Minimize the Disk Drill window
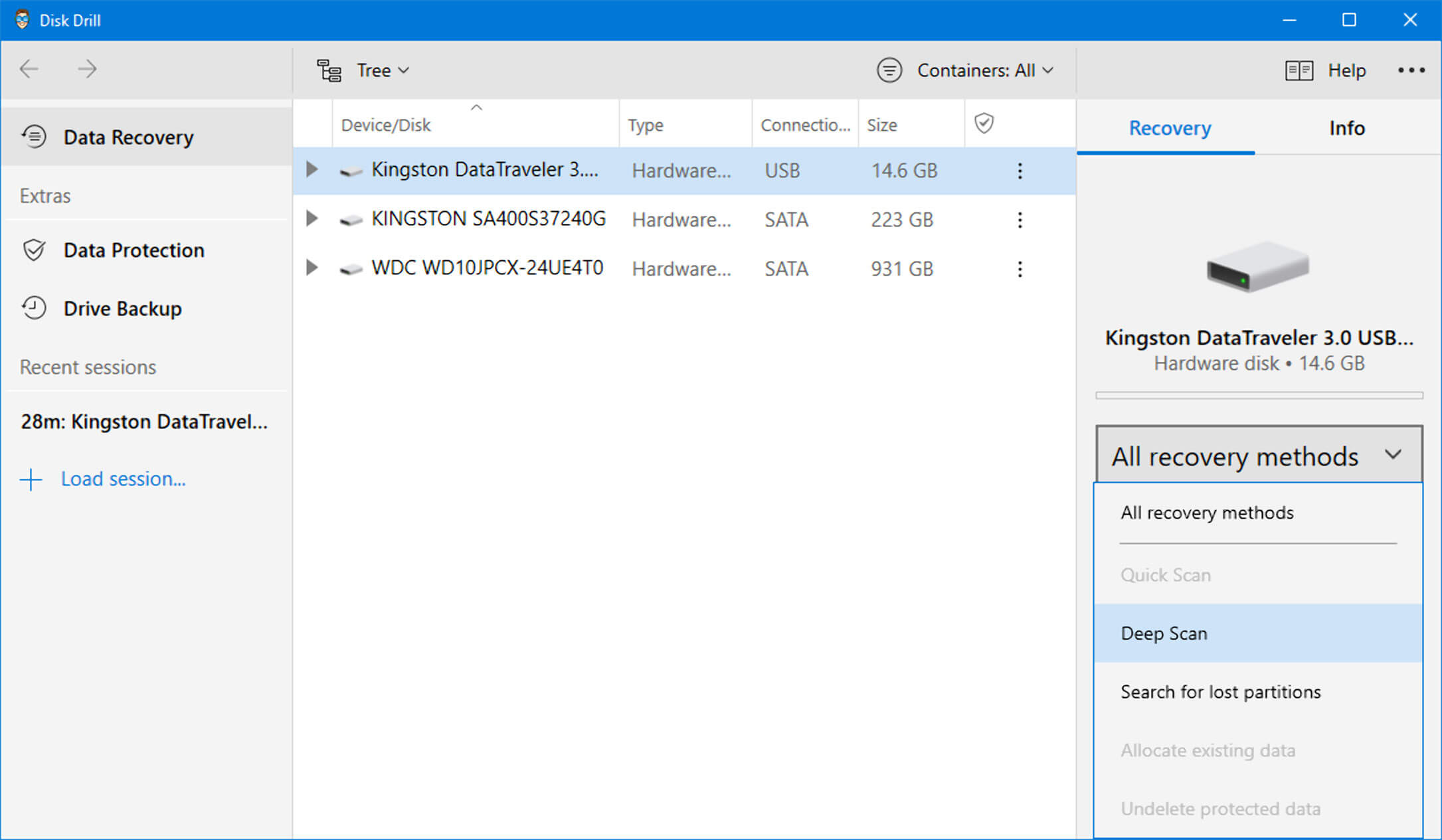The height and width of the screenshot is (840, 1442). (1289, 20)
